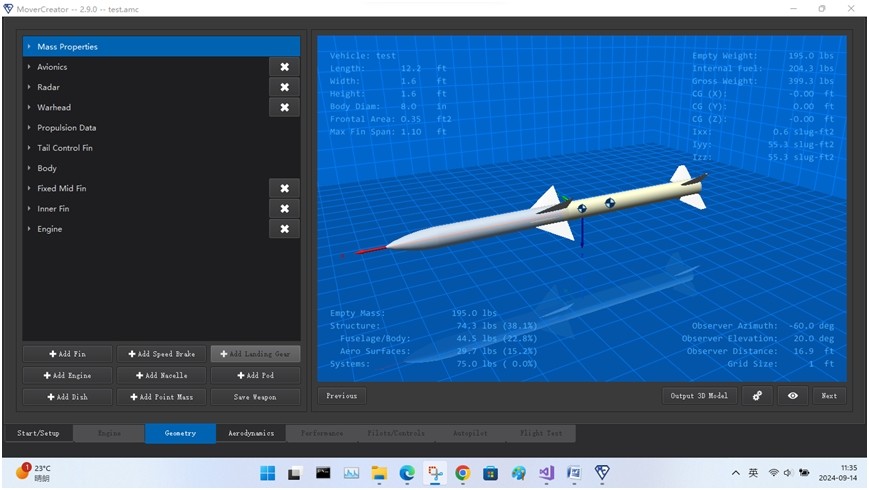This screenshot has width=869, height=490.
Task: Click the Add Pod button
Action: [x=255, y=375]
